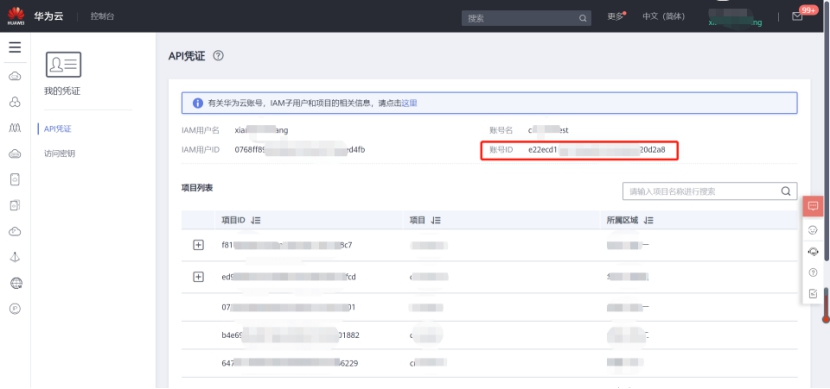Screen dimensions: 830x389
Task: Click the cloud server icon in sidebar
Action: (x=15, y=154)
